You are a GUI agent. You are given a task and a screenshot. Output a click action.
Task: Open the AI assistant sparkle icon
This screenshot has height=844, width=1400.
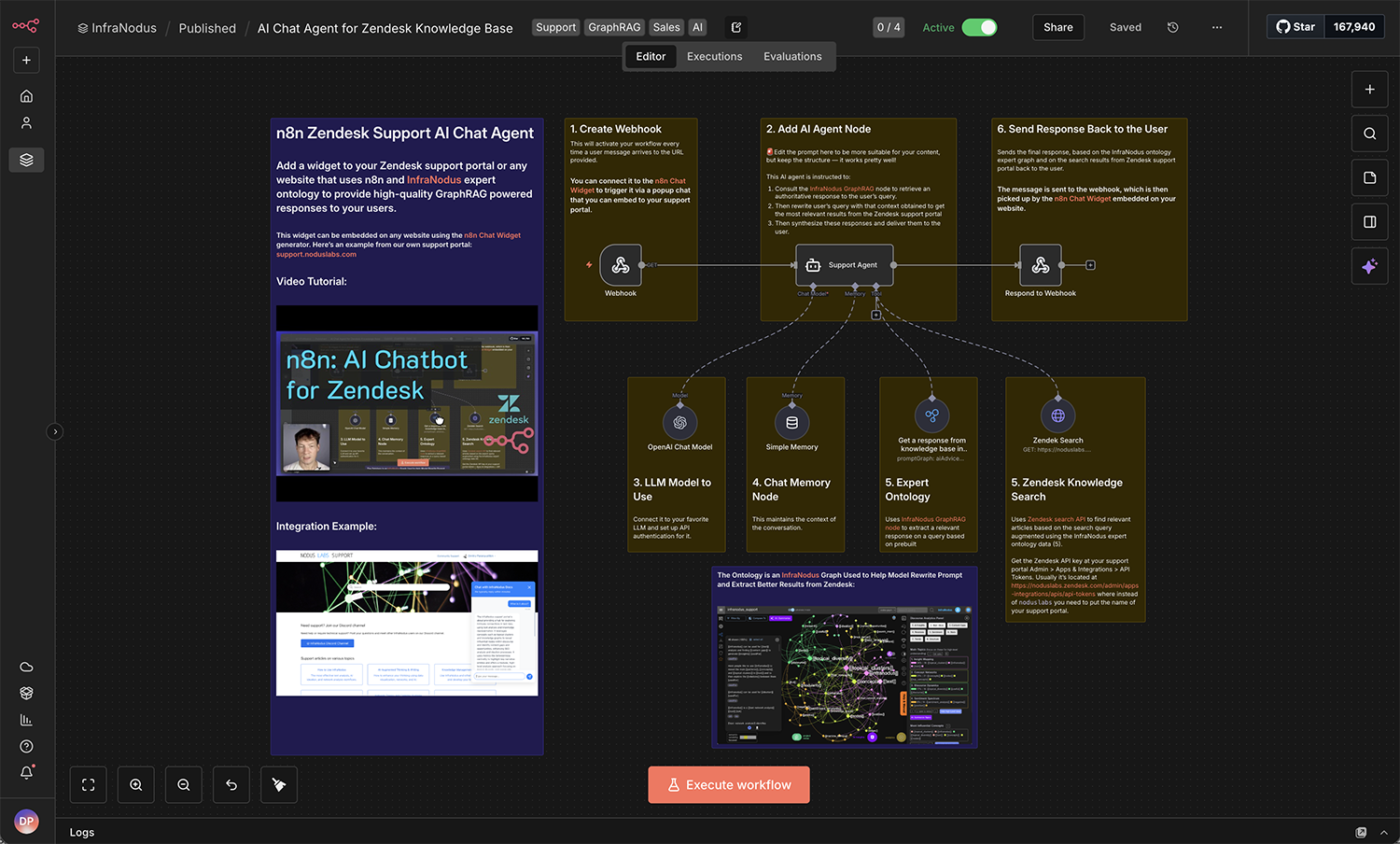(1369, 266)
